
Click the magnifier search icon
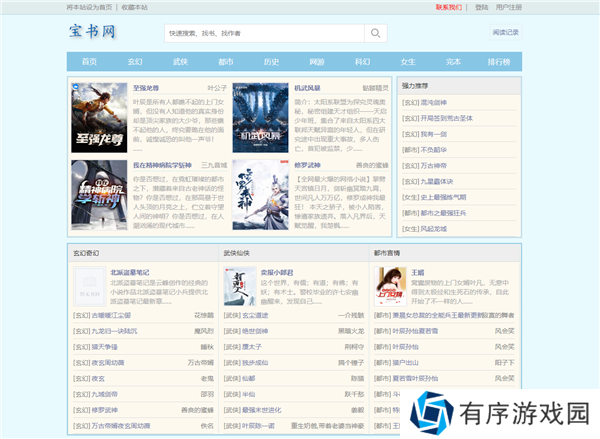(x=375, y=33)
